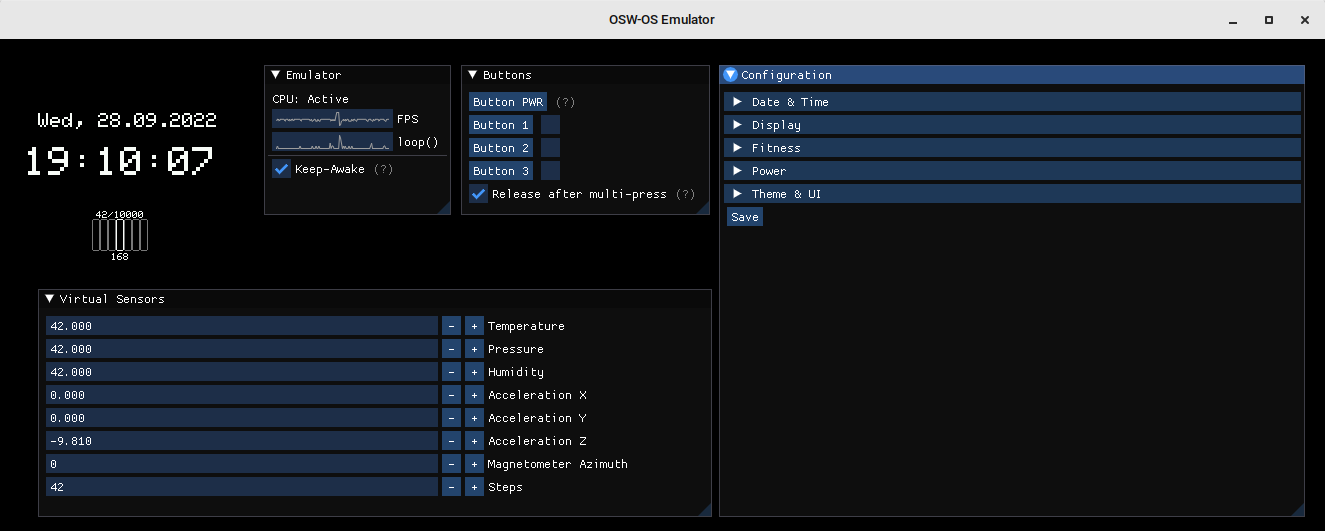
Task: Click Button 1
Action: tap(501, 125)
